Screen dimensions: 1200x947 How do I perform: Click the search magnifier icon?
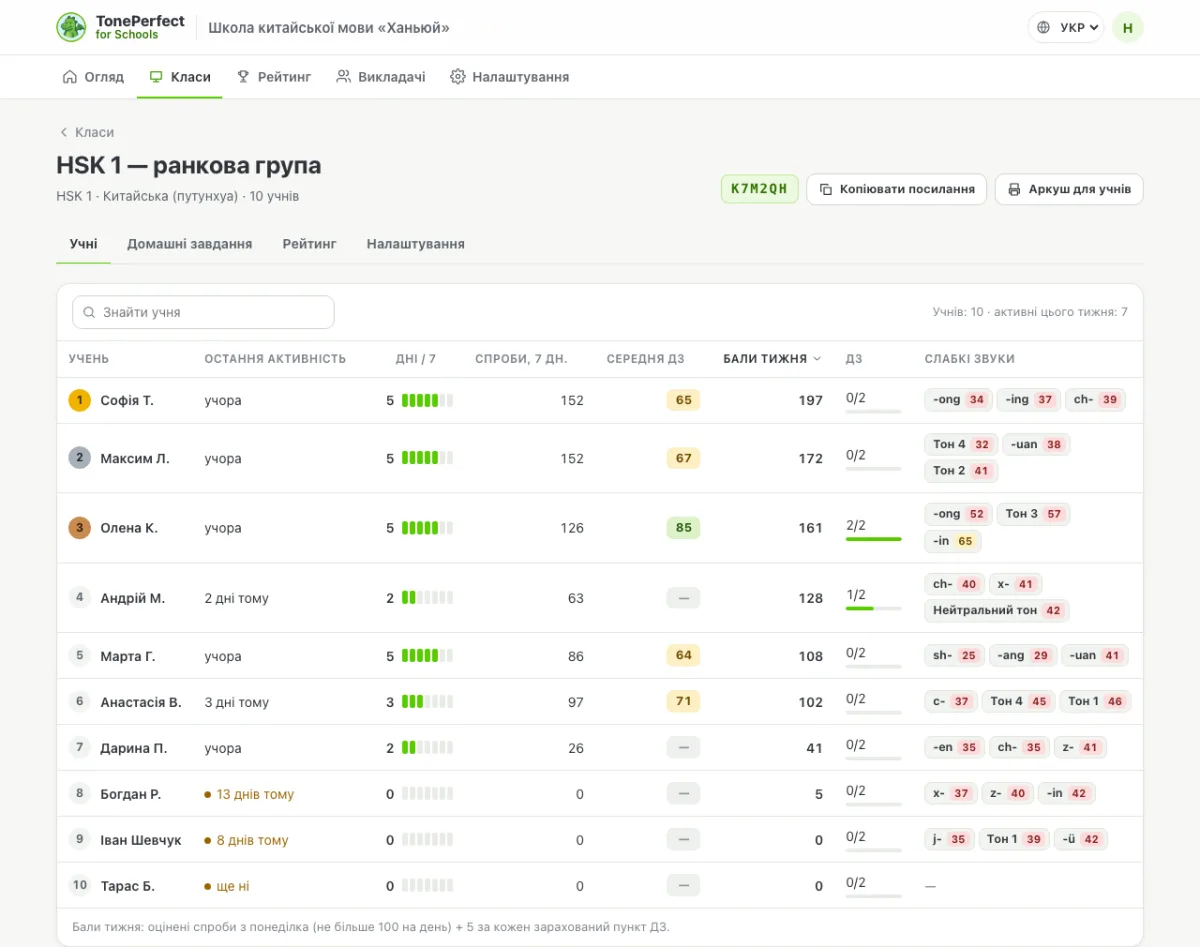point(90,313)
